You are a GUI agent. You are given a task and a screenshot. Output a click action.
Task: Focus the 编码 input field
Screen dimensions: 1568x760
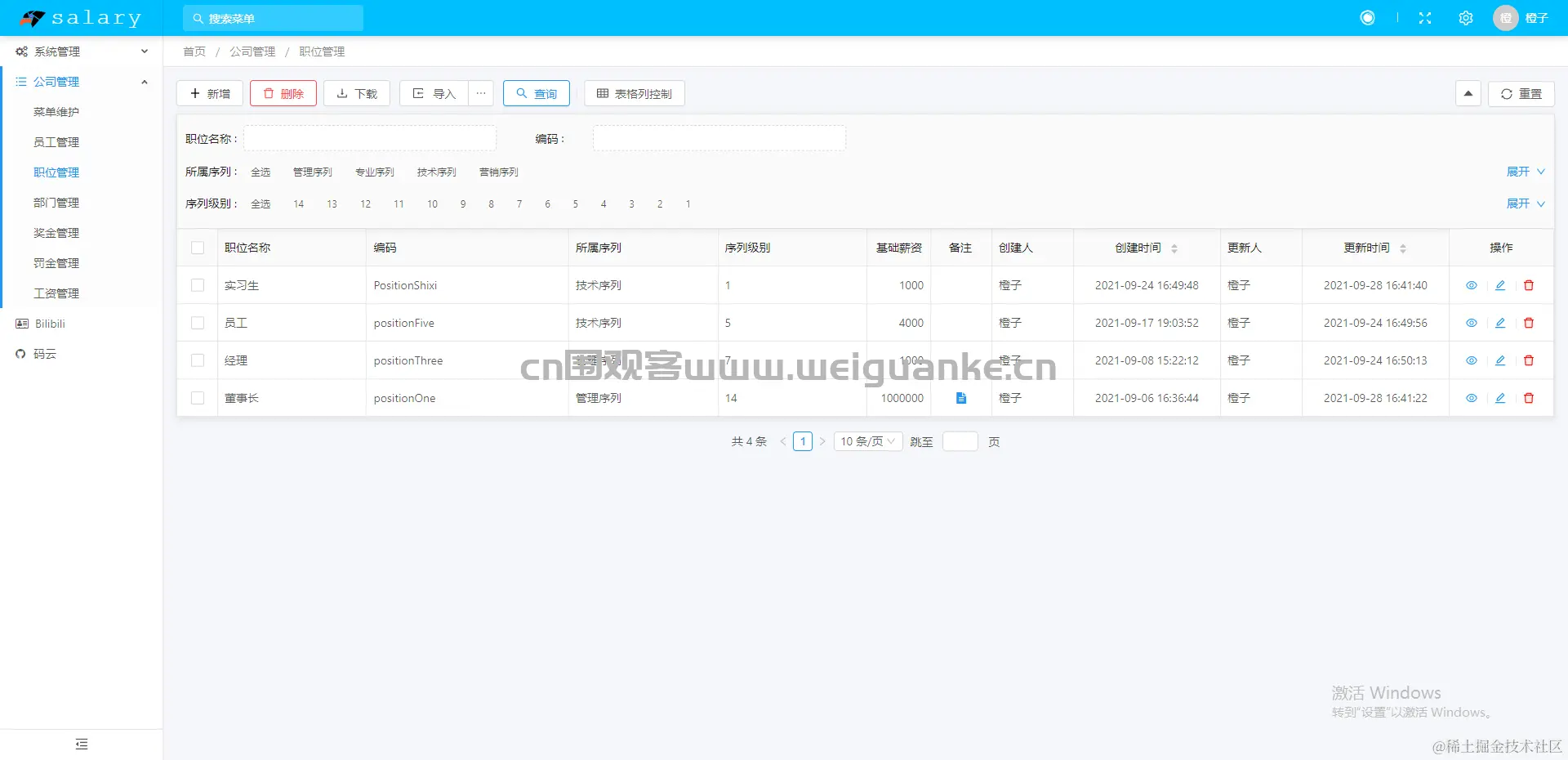719,138
